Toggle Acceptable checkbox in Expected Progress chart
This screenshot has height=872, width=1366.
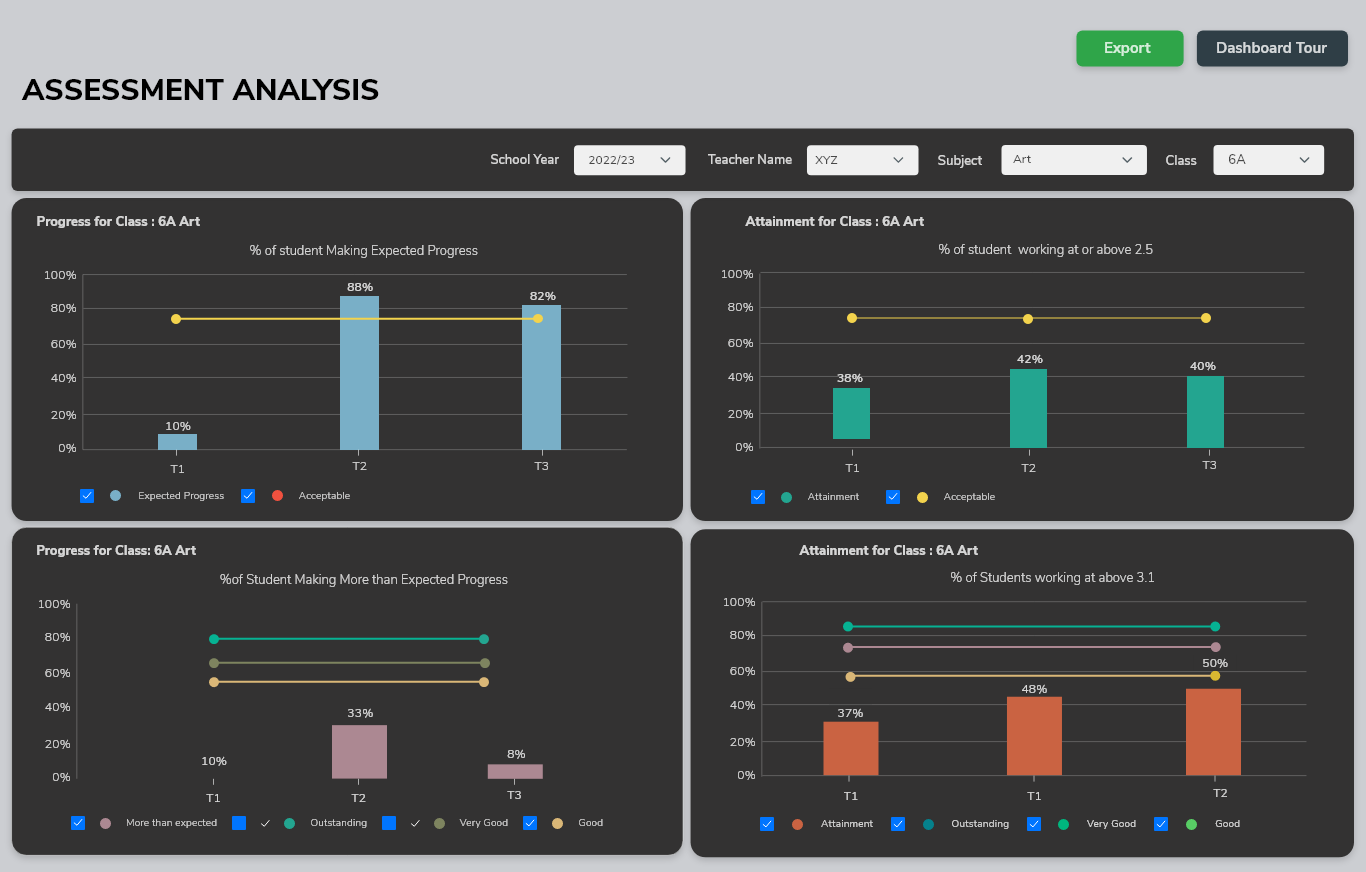click(248, 496)
